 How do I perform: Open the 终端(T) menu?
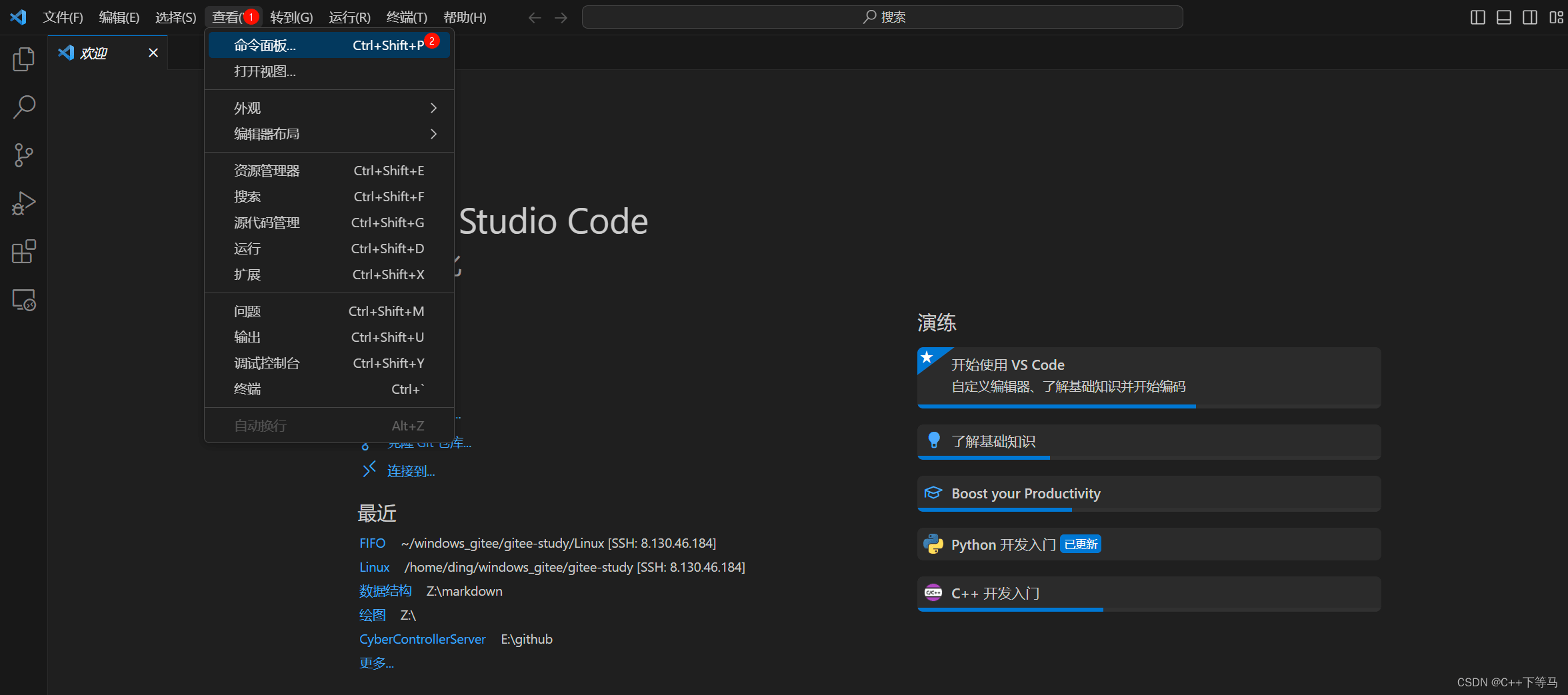pyautogui.click(x=407, y=17)
